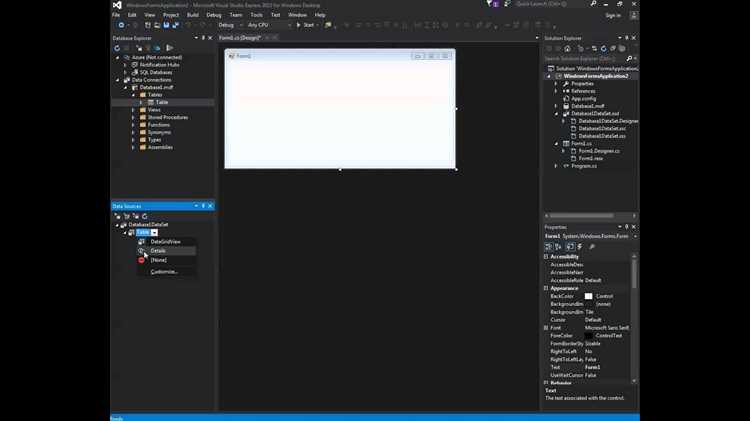Click Sign in at top right
Screen dimensions: 750x421
click(x=613, y=16)
